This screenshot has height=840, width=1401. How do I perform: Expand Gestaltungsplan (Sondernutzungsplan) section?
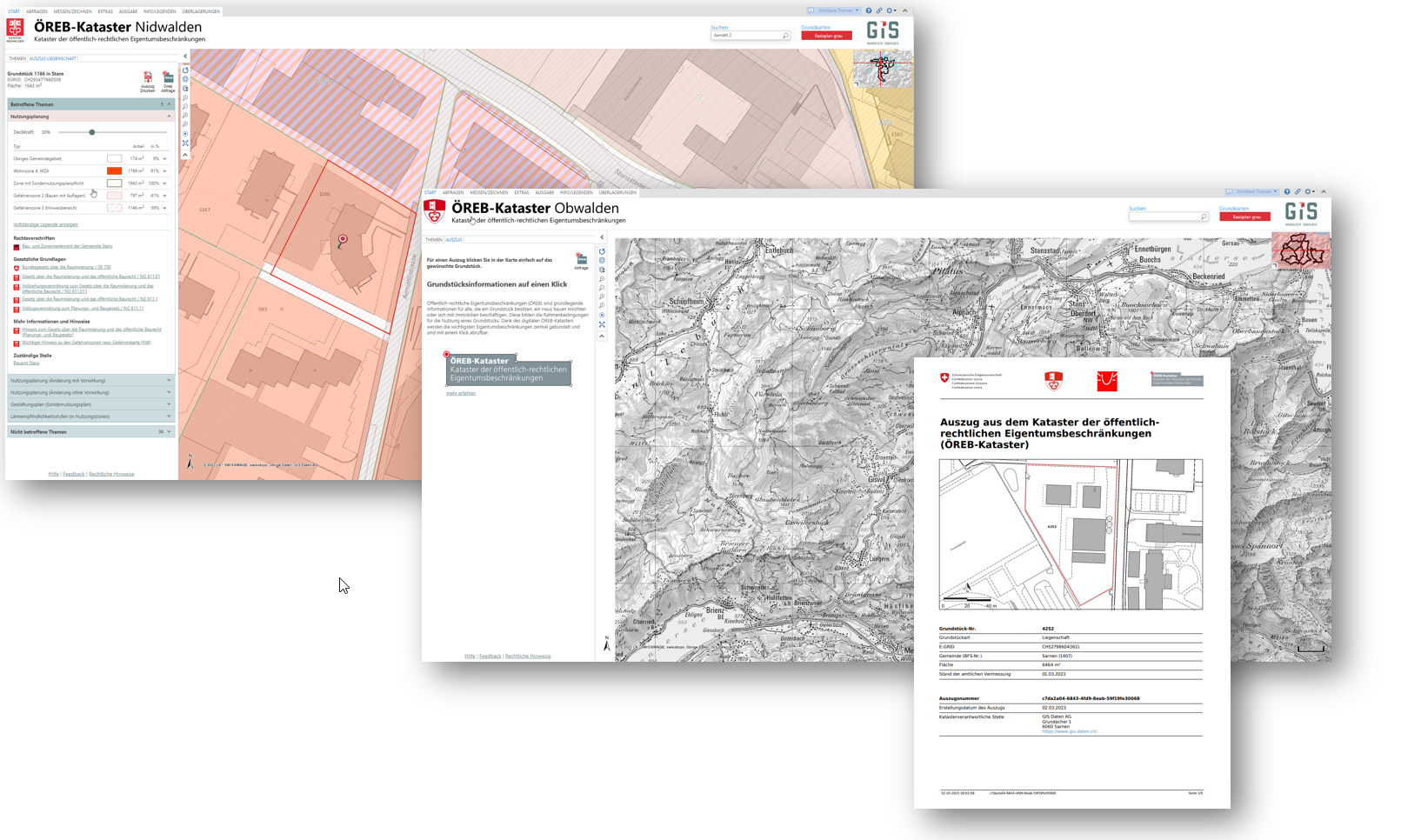click(x=169, y=404)
